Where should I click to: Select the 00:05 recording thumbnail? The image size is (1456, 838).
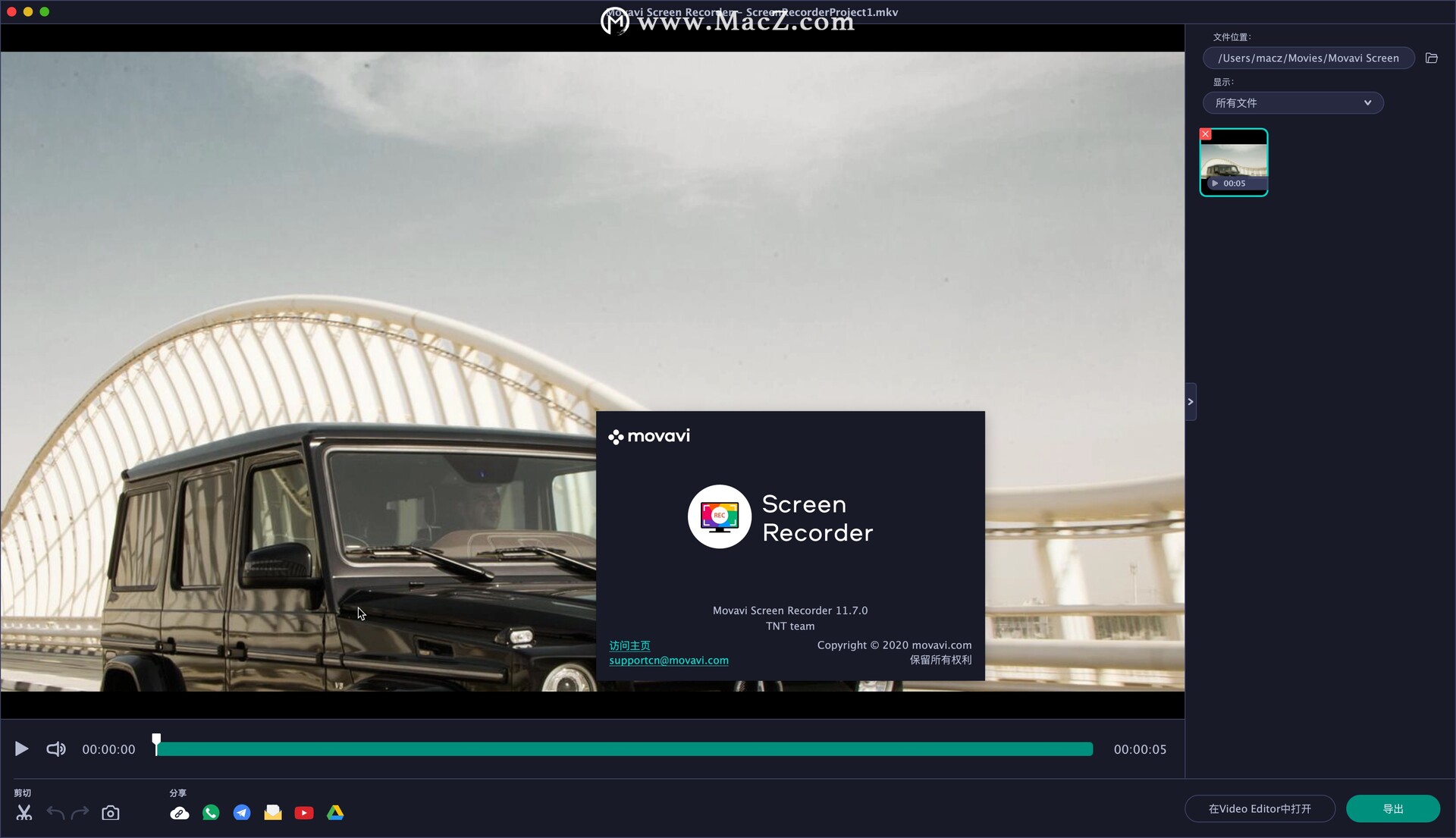click(1234, 162)
